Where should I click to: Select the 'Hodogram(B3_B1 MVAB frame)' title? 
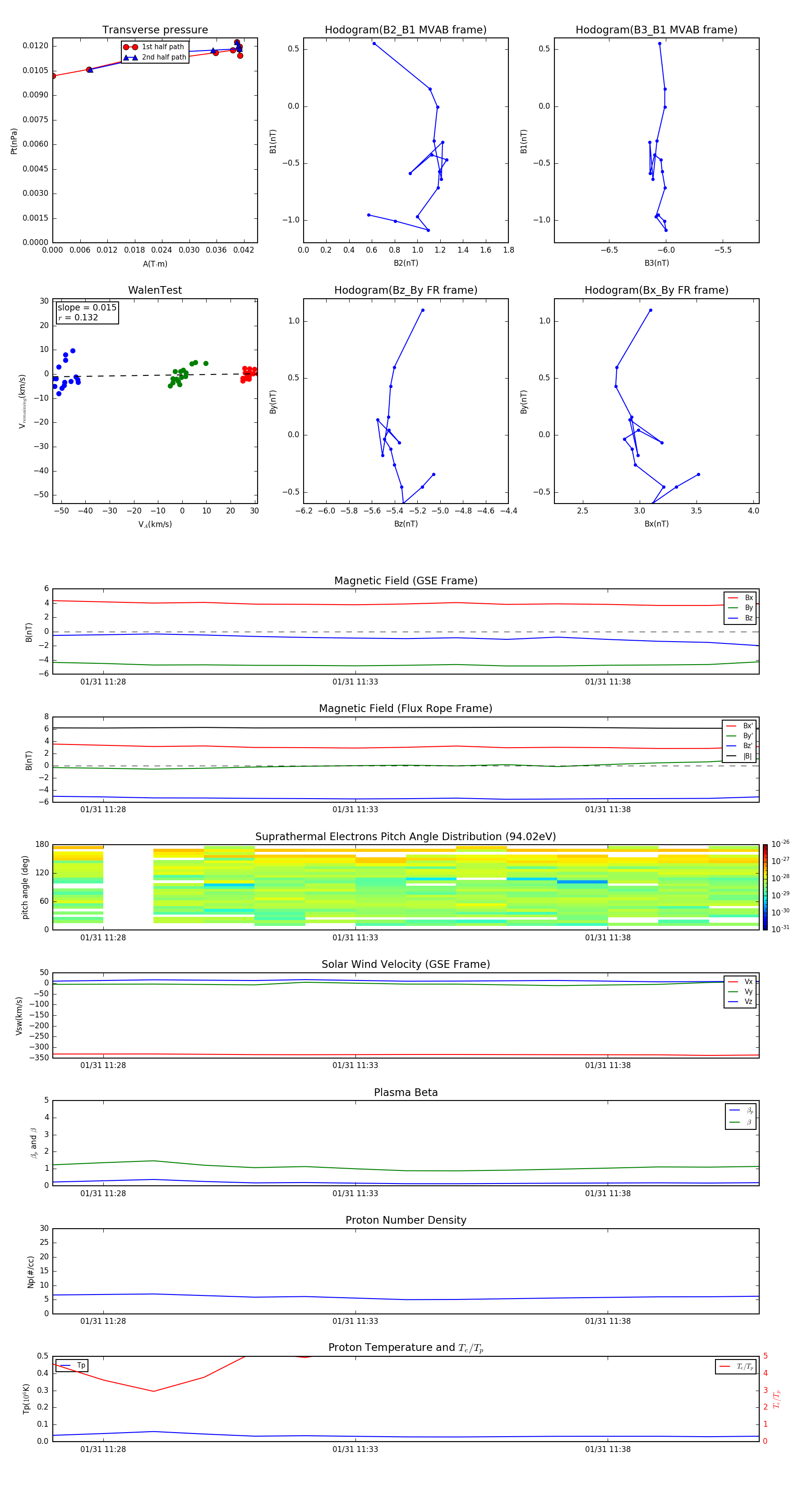coord(656,30)
